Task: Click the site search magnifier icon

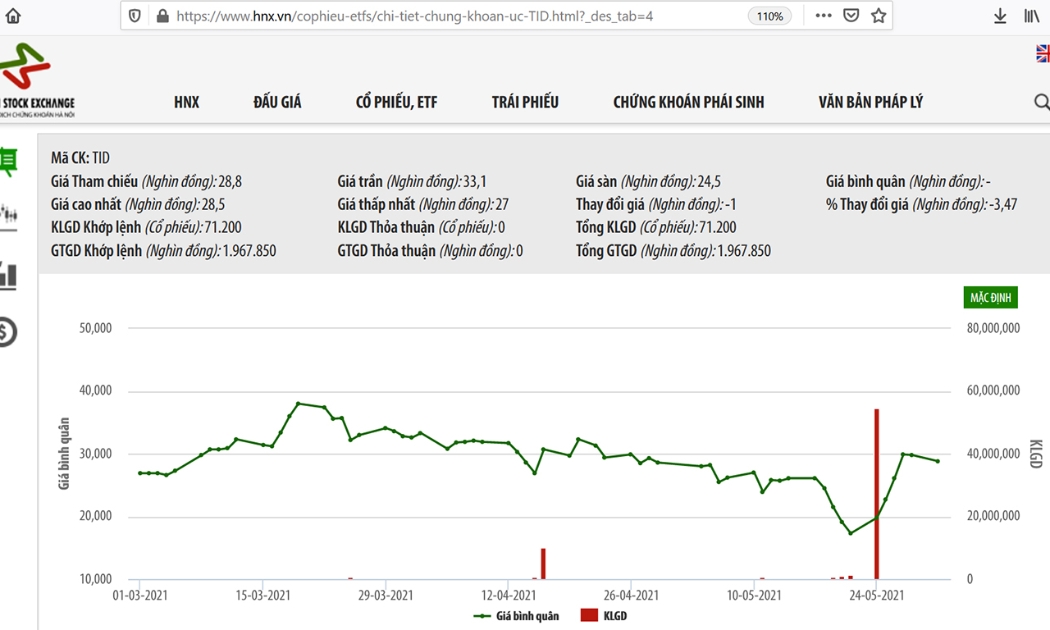Action: (x=1041, y=102)
